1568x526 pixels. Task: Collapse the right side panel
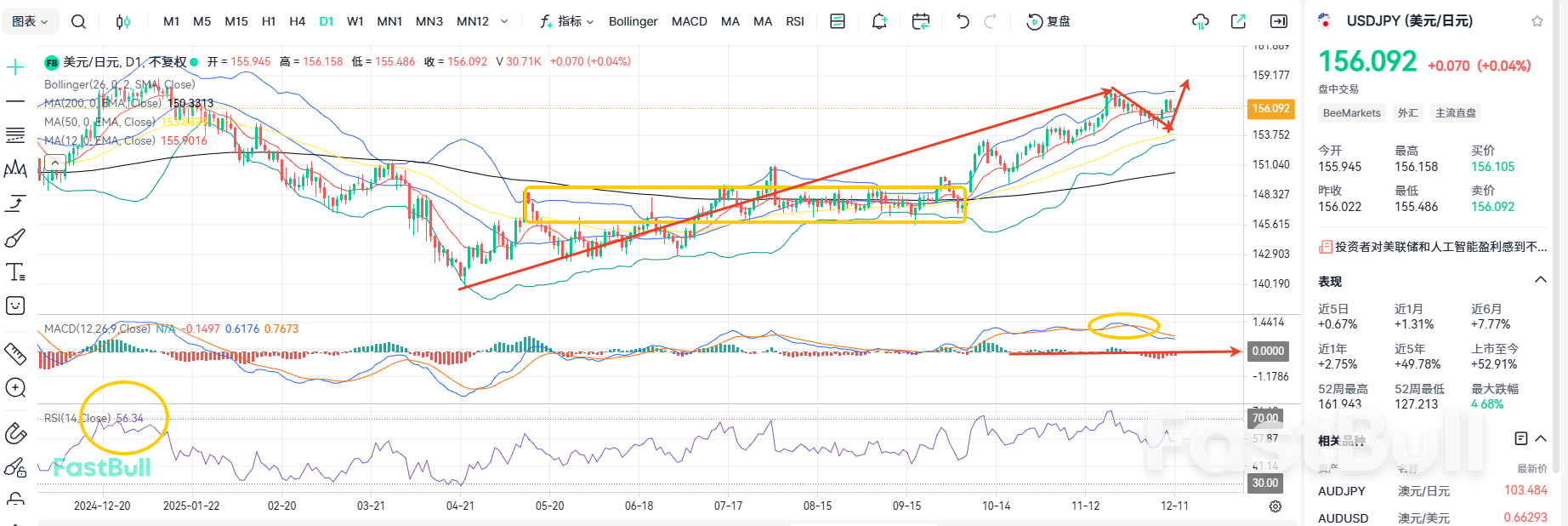click(1278, 21)
